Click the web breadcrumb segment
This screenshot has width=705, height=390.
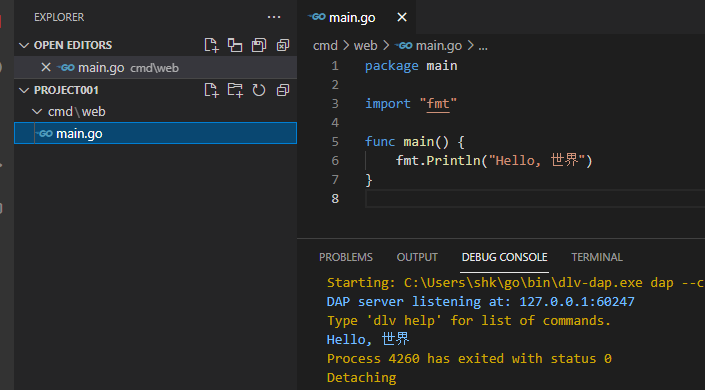tap(366, 45)
